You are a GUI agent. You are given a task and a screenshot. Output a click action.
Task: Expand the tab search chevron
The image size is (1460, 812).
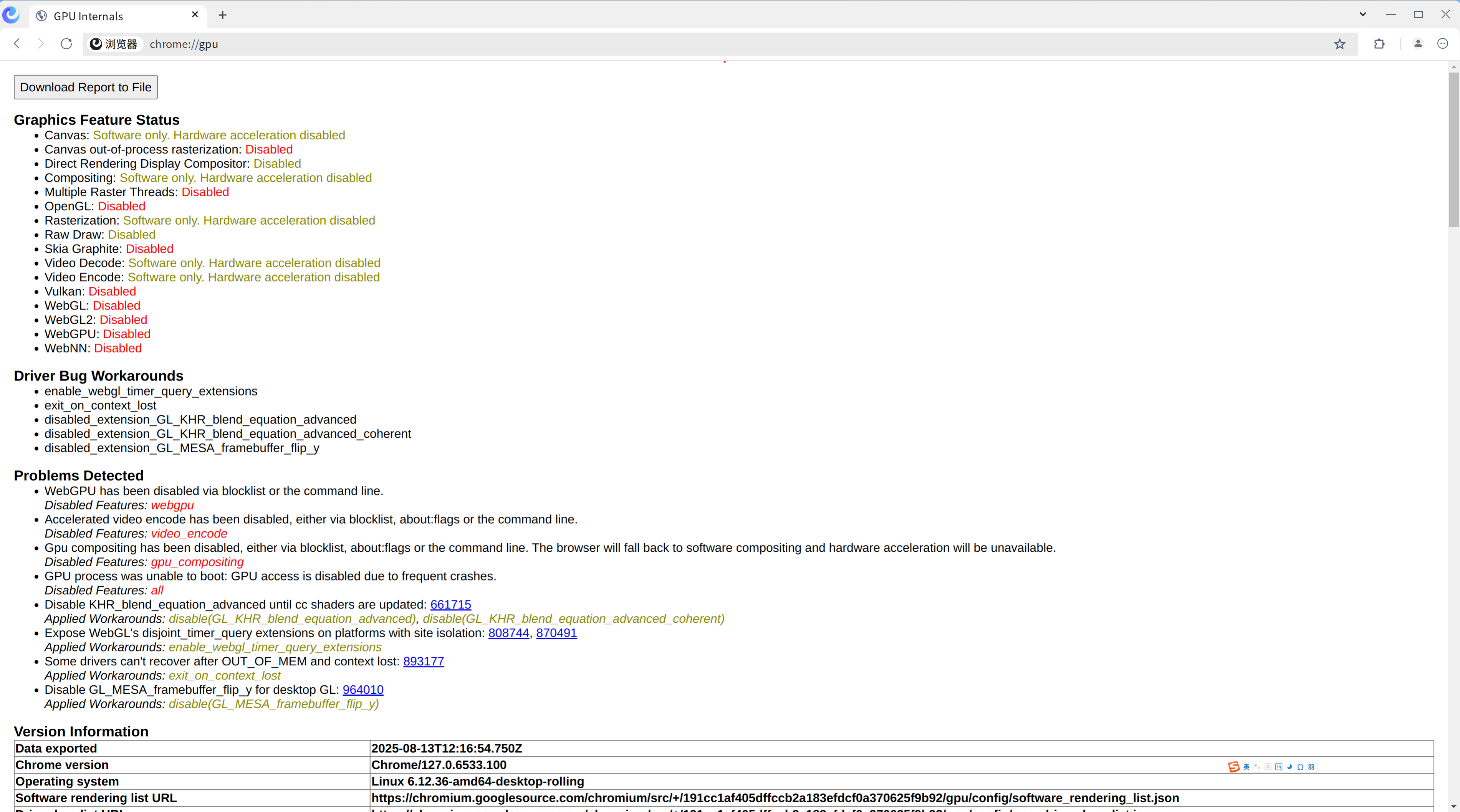pyautogui.click(x=1362, y=14)
